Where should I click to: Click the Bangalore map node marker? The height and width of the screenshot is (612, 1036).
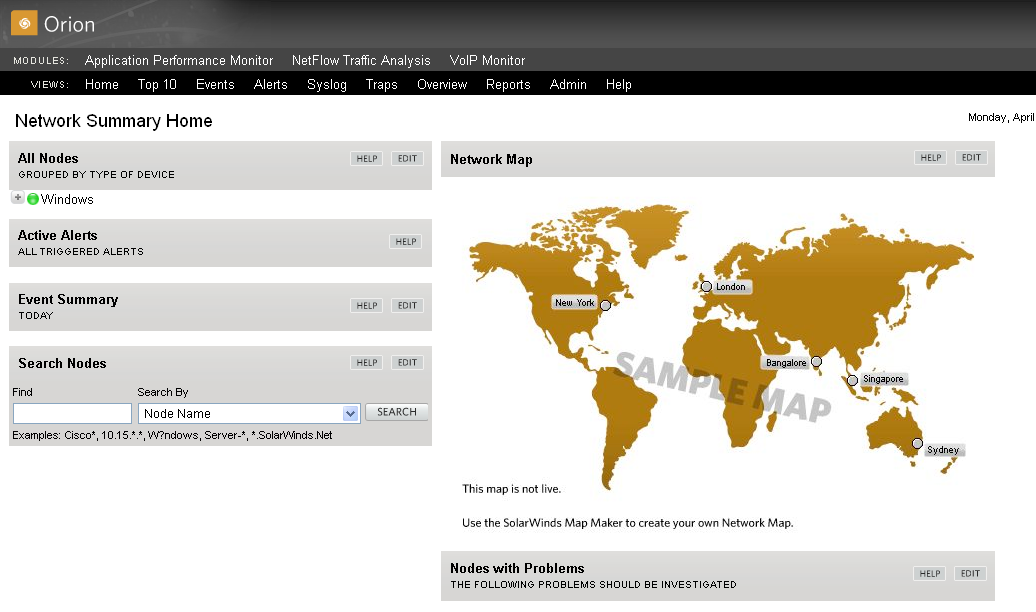pos(817,362)
